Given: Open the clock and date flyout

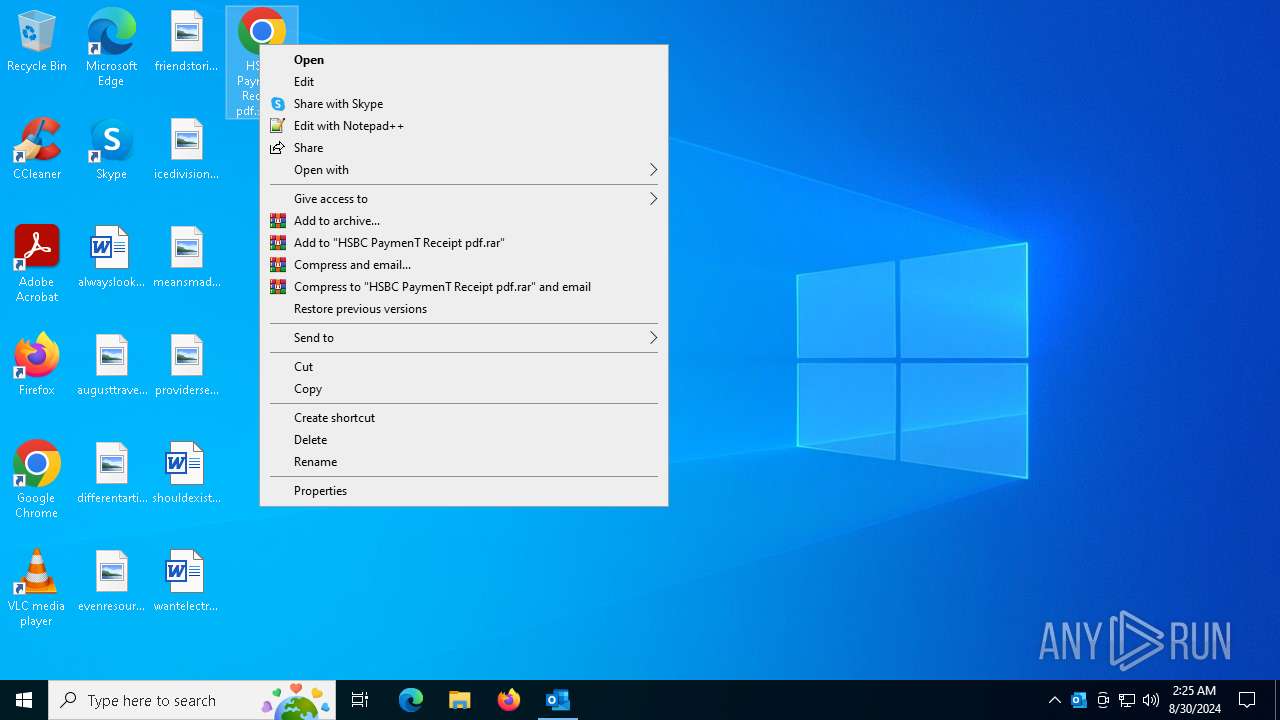Looking at the screenshot, I should 1194,700.
